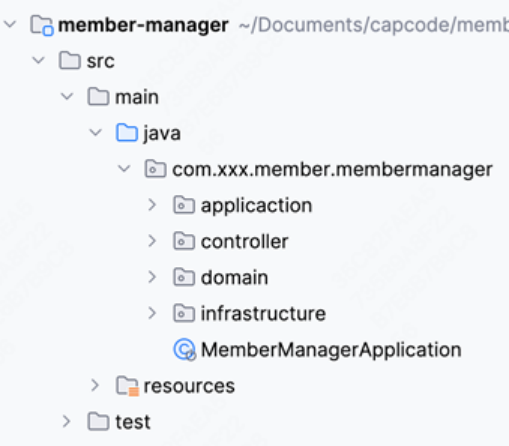Click the member-manager module folder icon

point(42,25)
